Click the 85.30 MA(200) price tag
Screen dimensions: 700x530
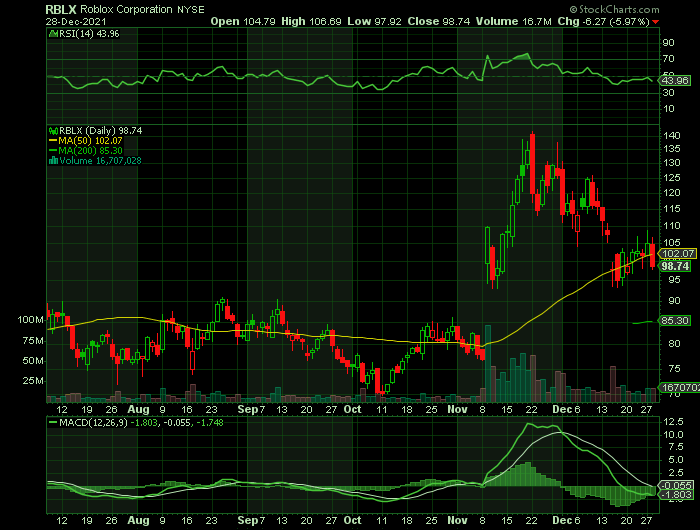(x=675, y=321)
